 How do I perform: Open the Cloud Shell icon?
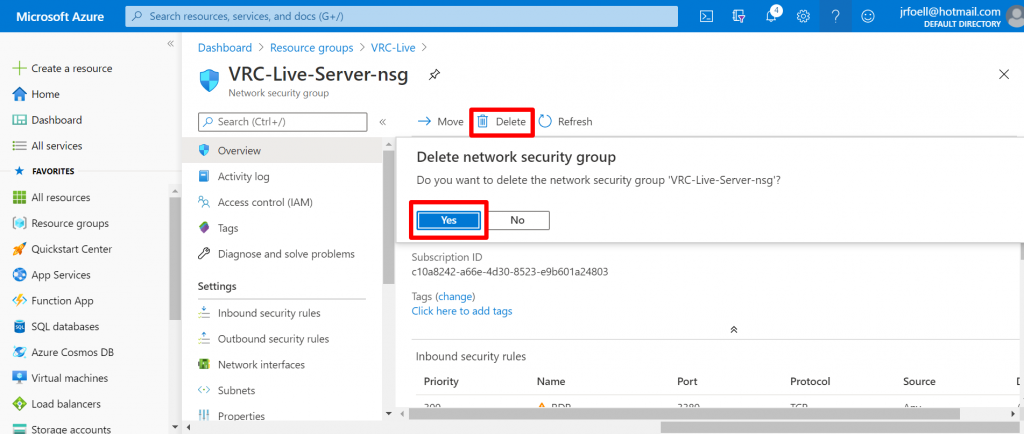click(x=706, y=16)
